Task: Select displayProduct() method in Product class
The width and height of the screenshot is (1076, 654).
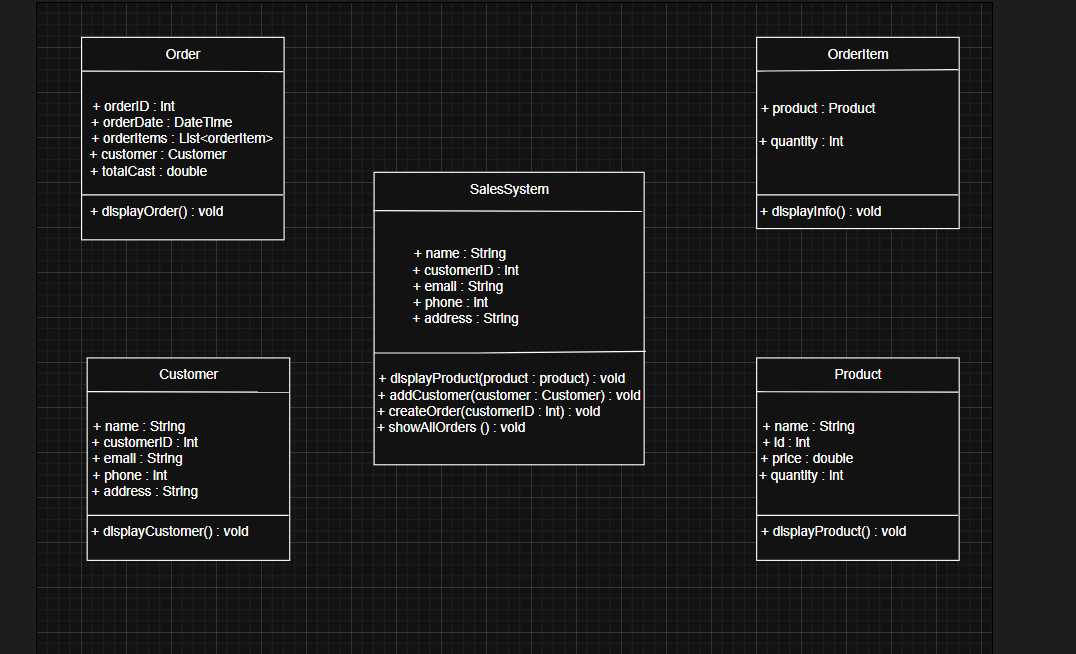Action: pos(833,532)
